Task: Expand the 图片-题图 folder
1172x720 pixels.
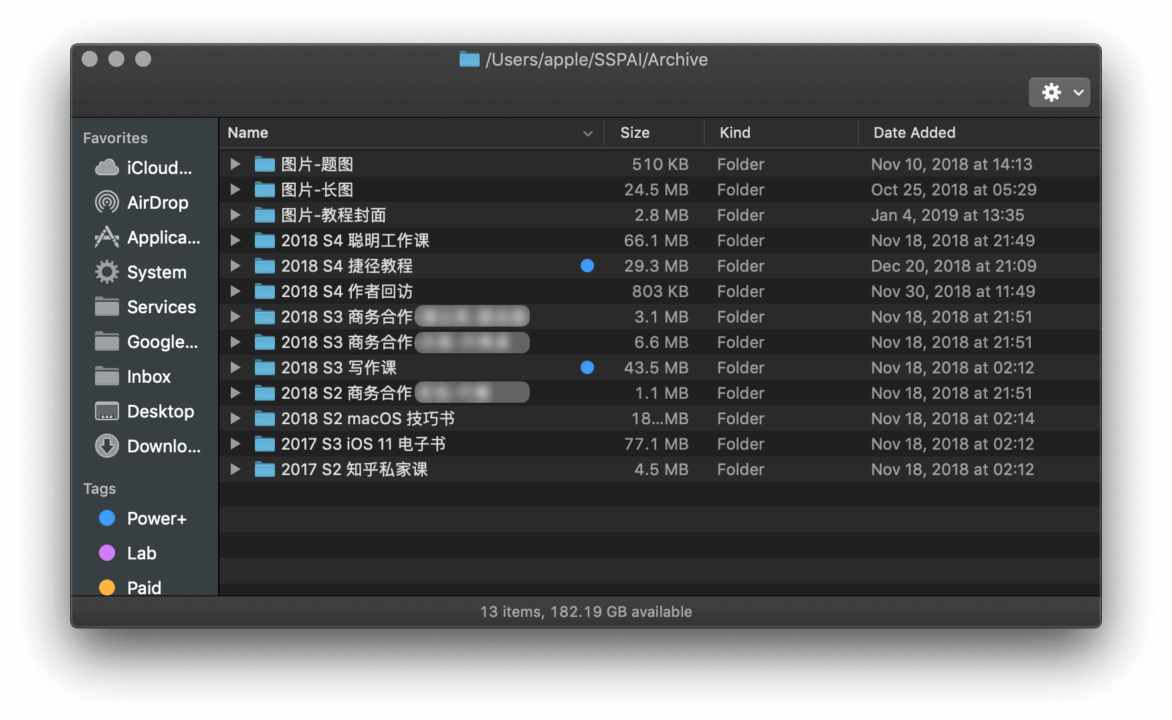Action: (235, 164)
